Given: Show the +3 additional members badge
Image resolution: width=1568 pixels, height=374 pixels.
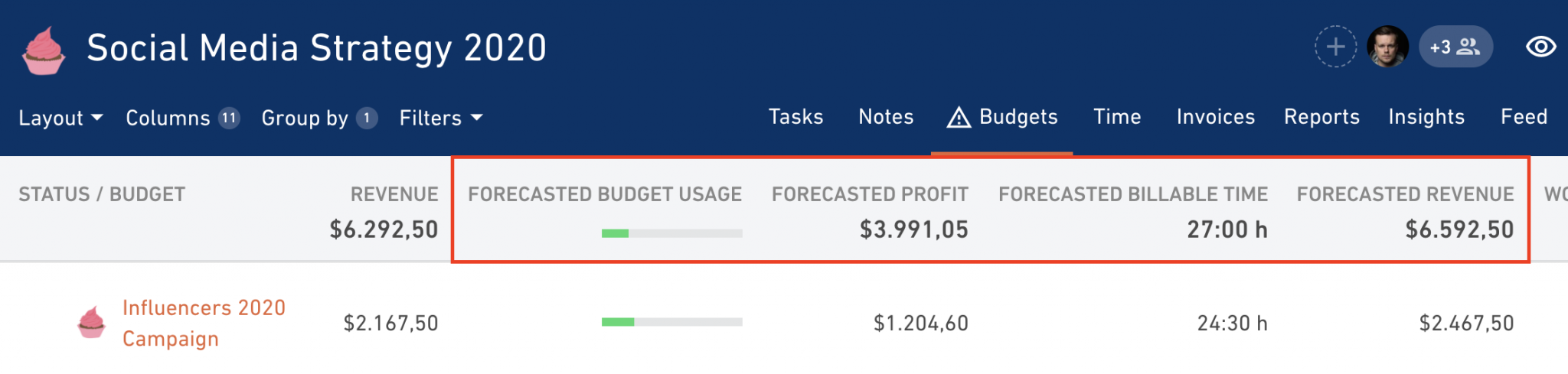Looking at the screenshot, I should (1455, 47).
